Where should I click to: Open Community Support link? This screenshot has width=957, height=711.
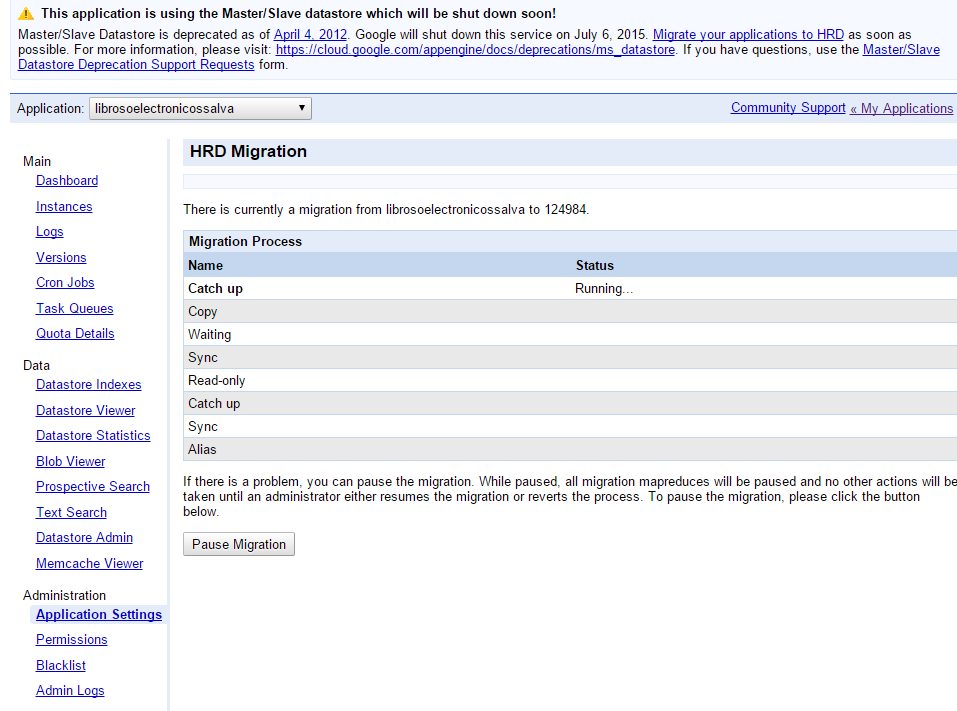coord(788,108)
